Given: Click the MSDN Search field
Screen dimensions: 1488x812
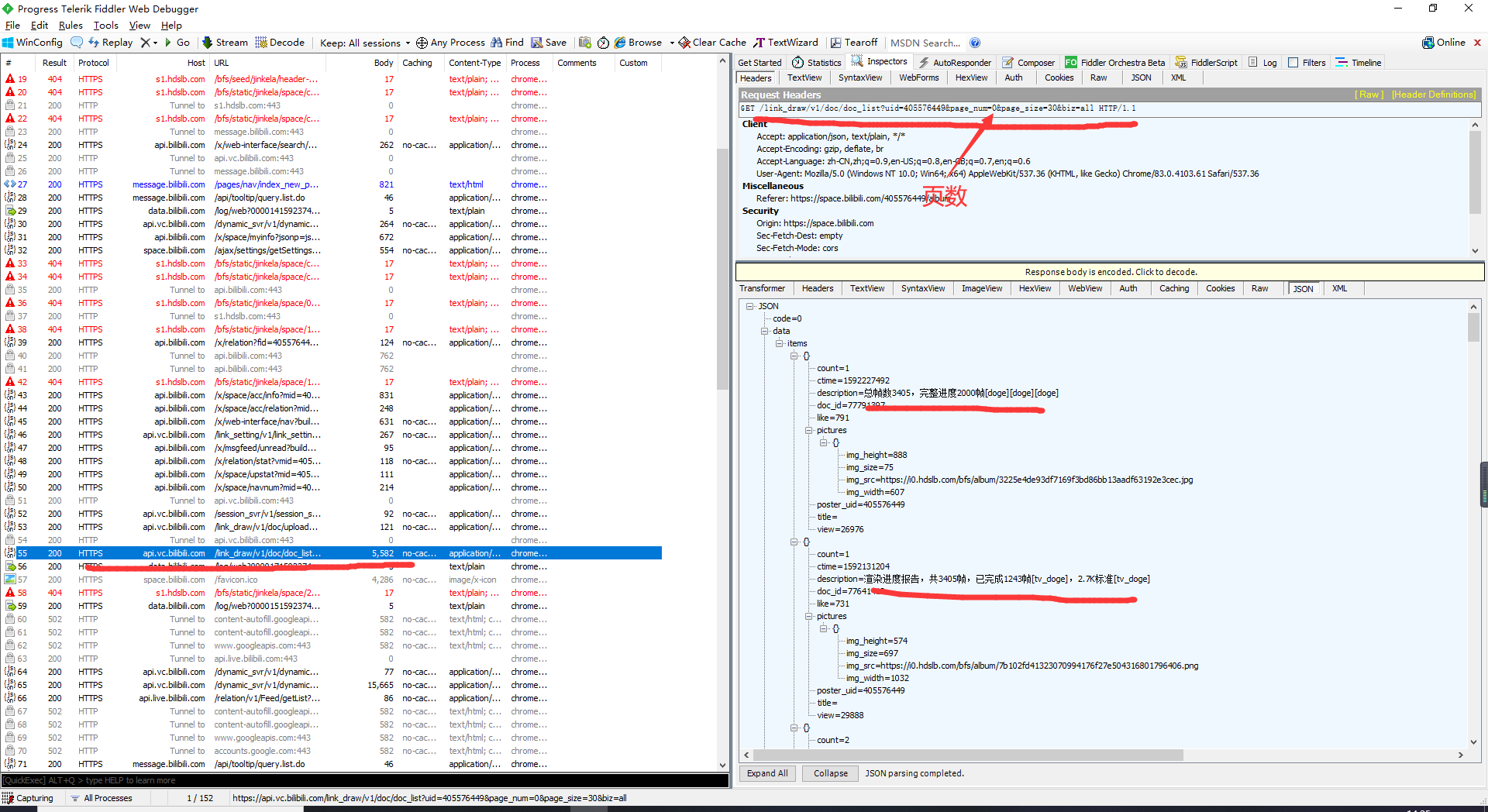Looking at the screenshot, I should (x=925, y=43).
